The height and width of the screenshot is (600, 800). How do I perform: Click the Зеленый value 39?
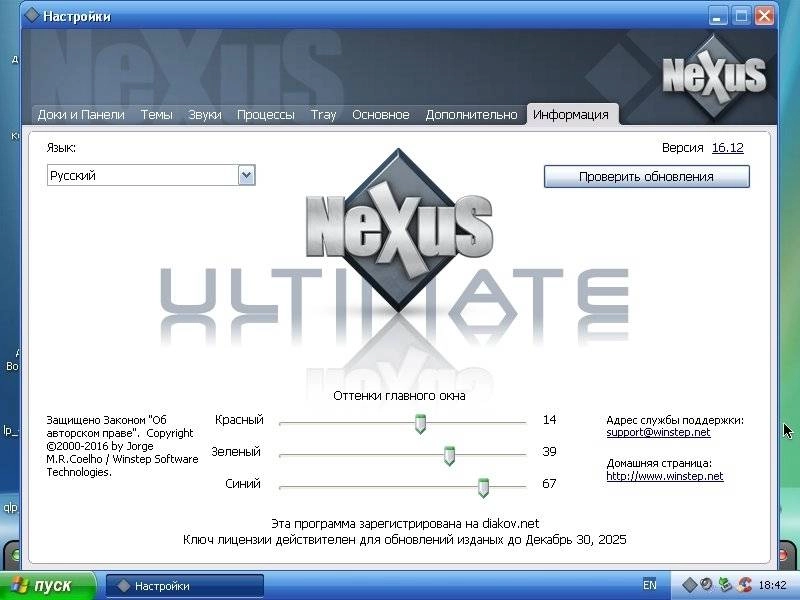pyautogui.click(x=549, y=452)
